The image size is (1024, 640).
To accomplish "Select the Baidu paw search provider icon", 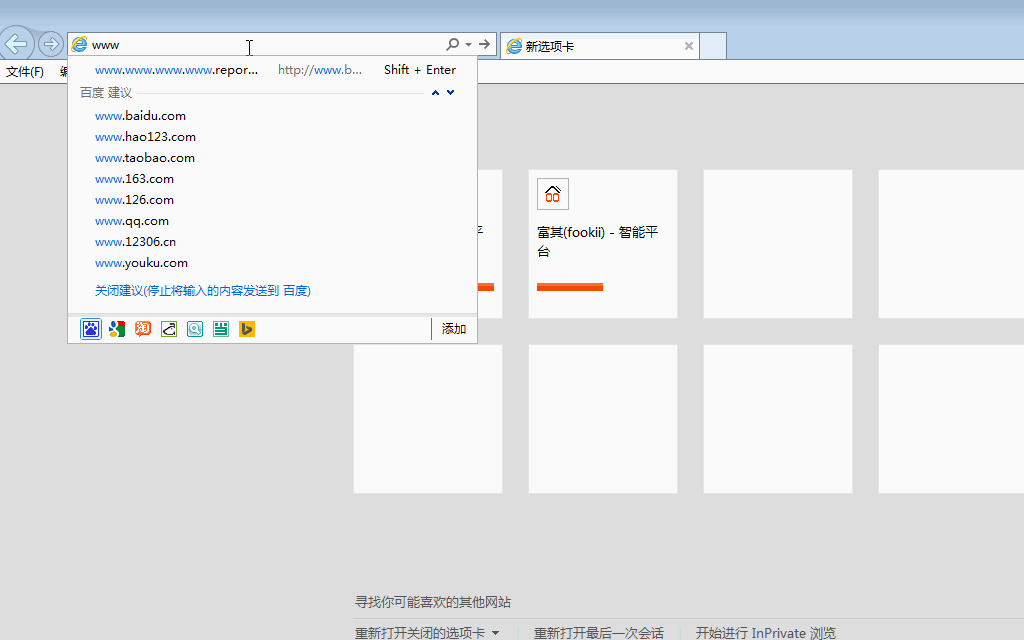I will click(x=91, y=329).
